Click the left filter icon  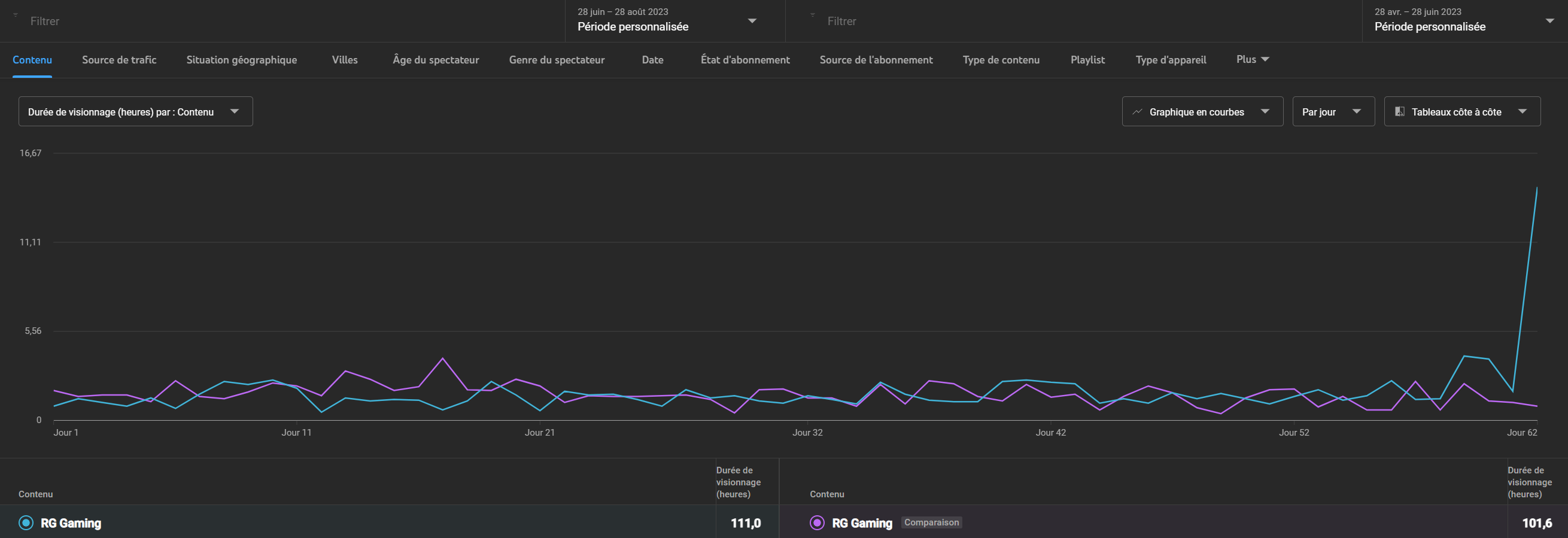16,14
